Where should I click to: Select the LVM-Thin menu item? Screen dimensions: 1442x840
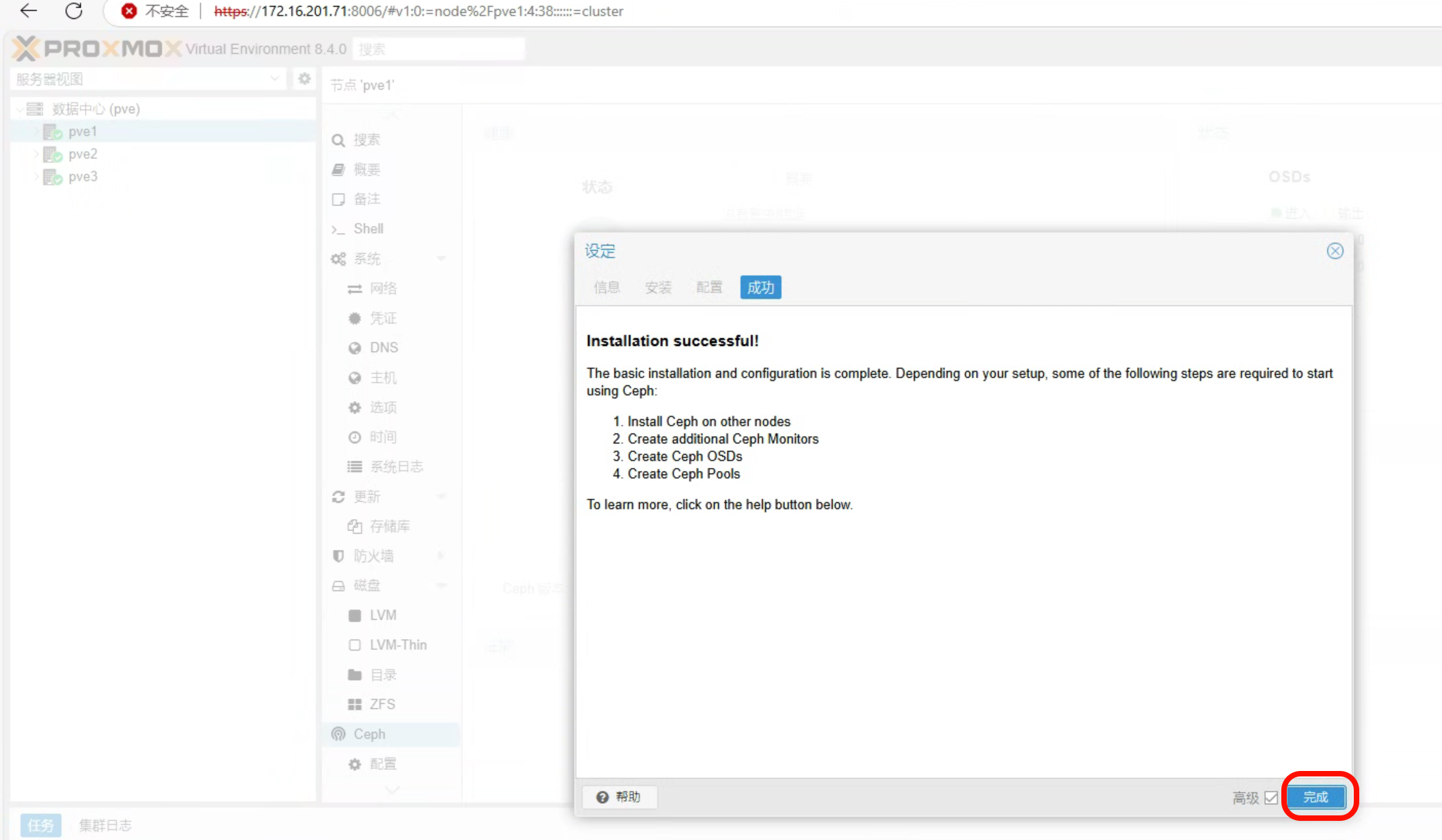tap(398, 645)
